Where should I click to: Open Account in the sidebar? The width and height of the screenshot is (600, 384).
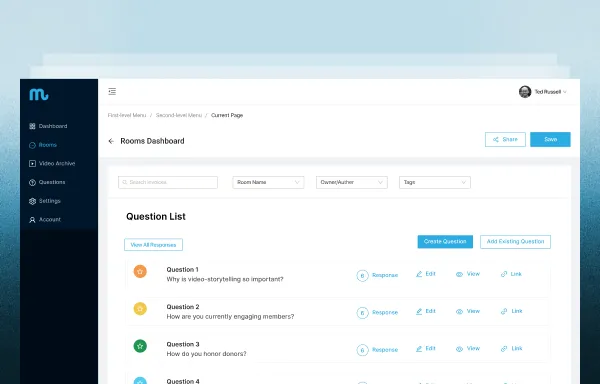pyautogui.click(x=45, y=220)
